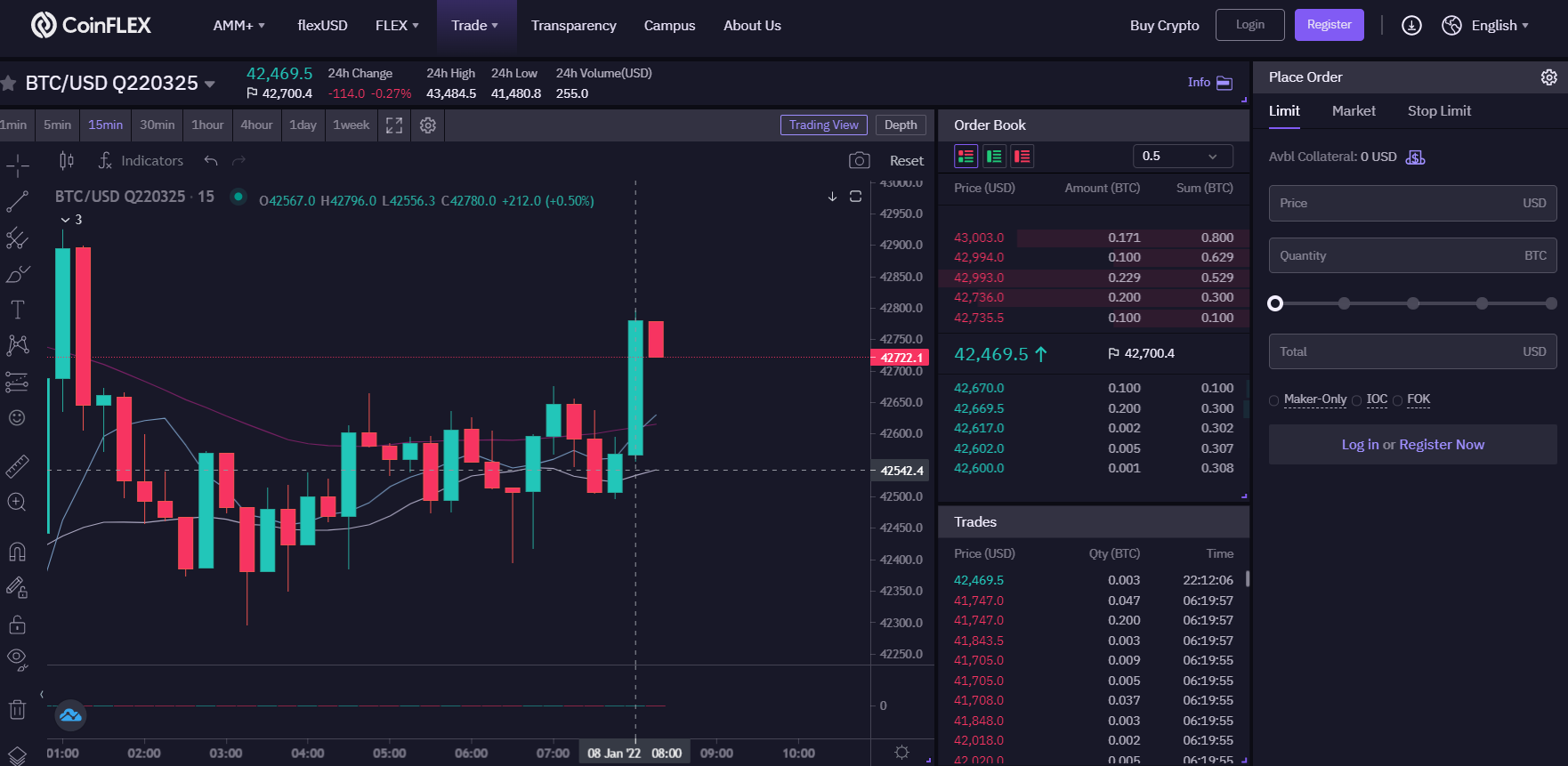Undo the last chart action
The image size is (1568, 766).
[211, 160]
